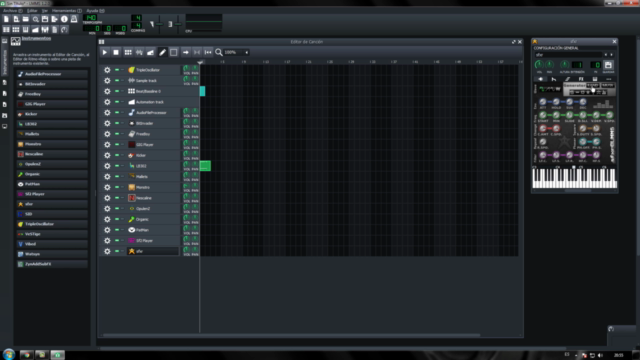Add a beat/bassline in Song Editor toolbar

click(x=128, y=52)
